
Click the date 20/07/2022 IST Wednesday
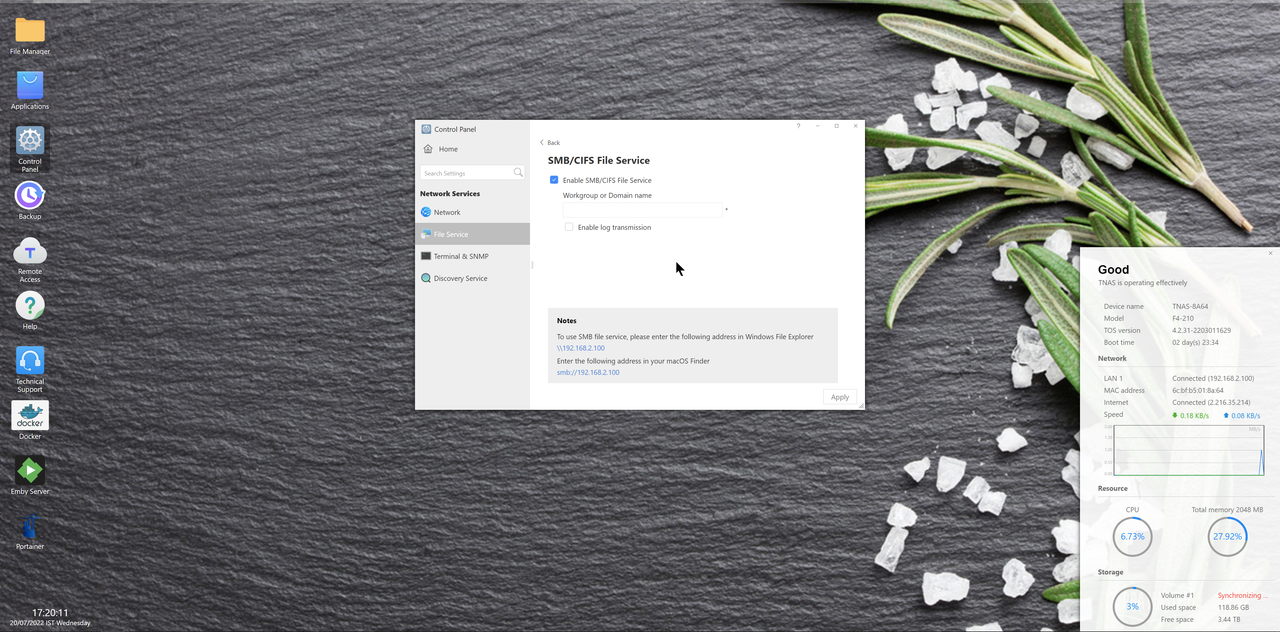(50, 623)
